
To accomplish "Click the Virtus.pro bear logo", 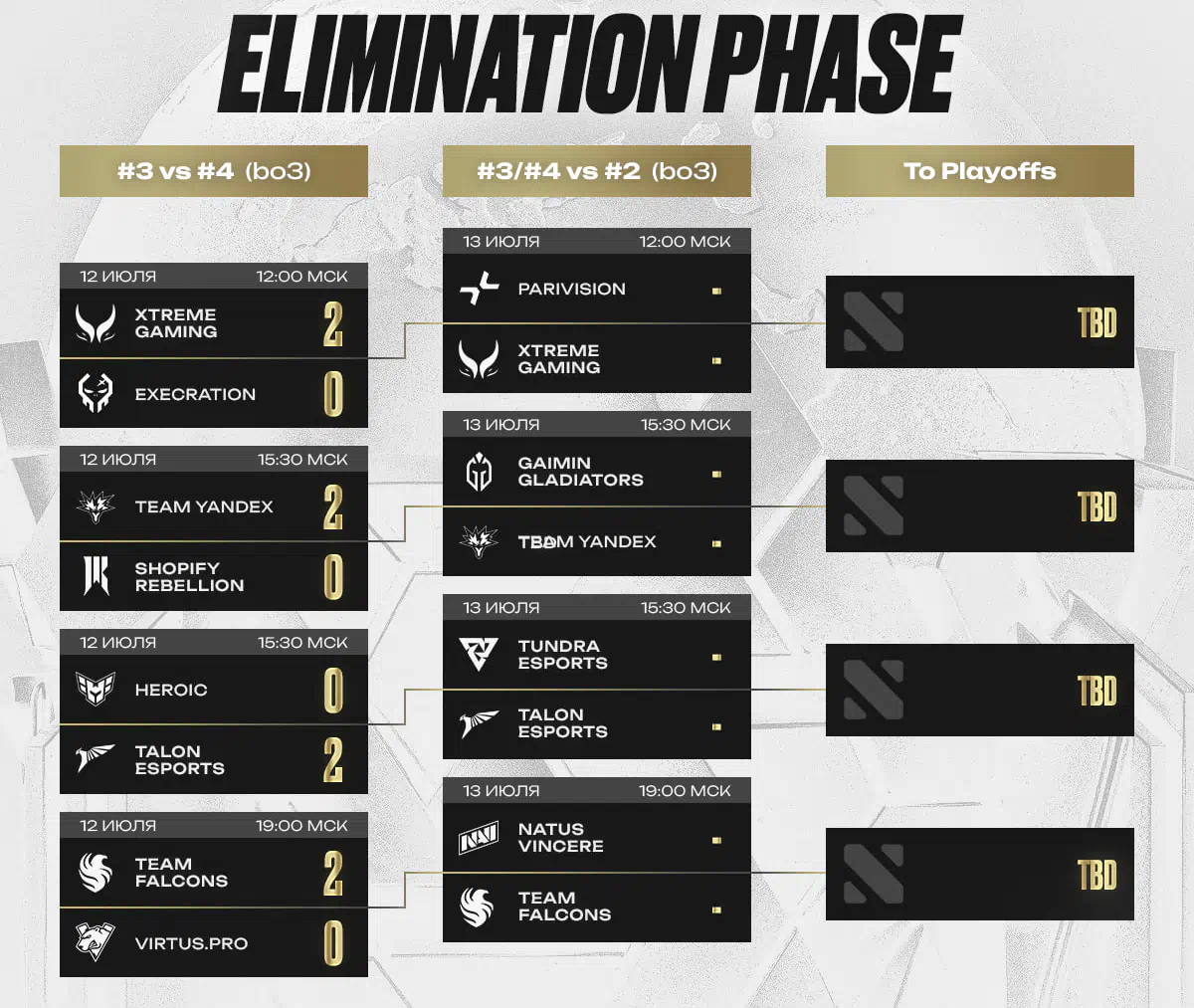I will coord(96,942).
